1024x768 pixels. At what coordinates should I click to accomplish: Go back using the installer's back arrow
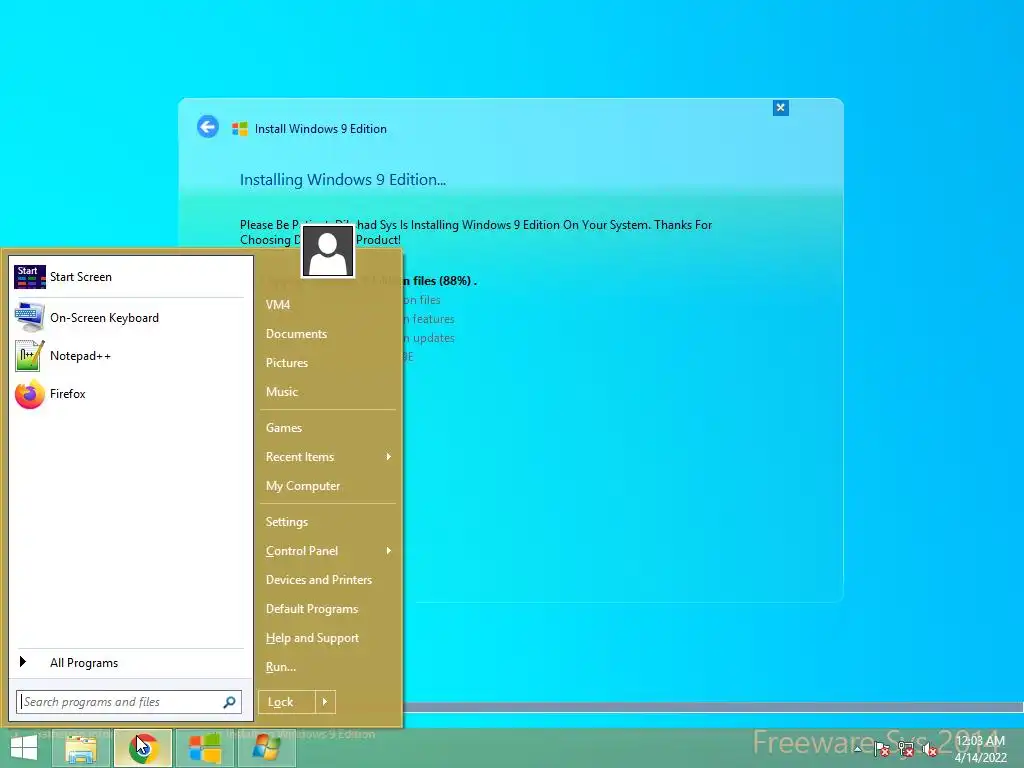pyautogui.click(x=208, y=127)
